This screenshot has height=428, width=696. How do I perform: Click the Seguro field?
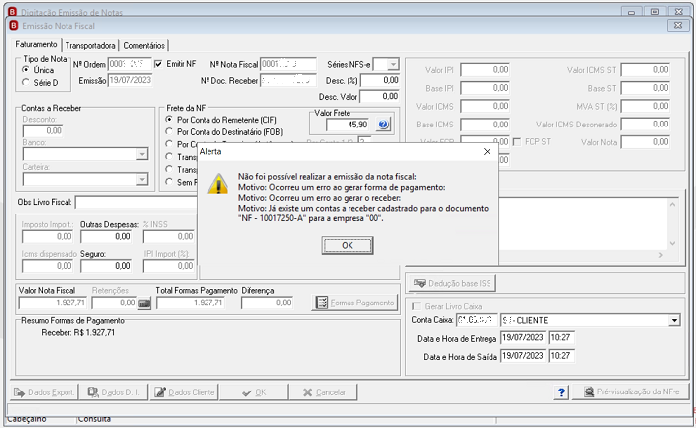[106, 266]
